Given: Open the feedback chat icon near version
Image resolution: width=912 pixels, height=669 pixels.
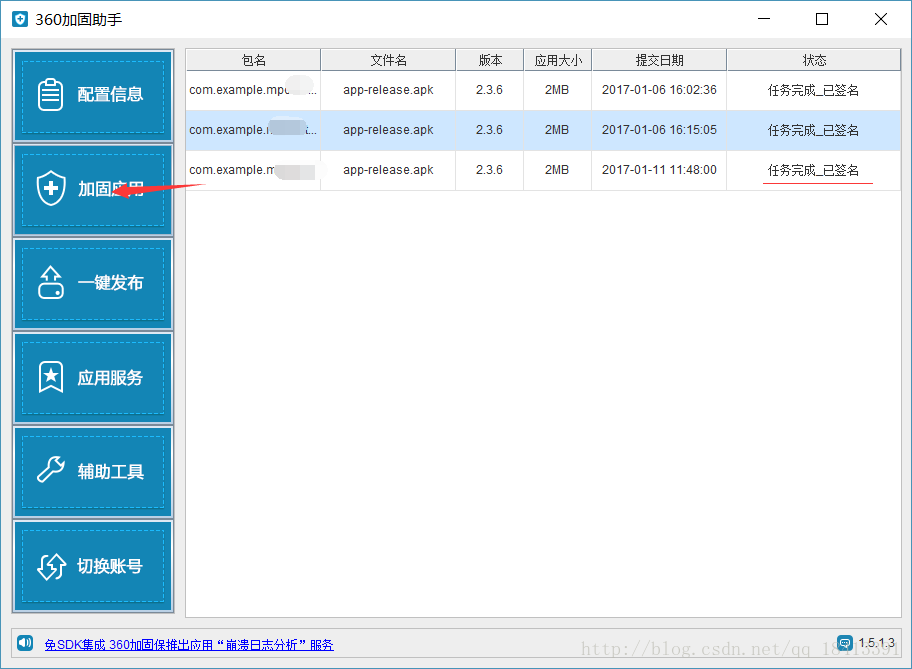Looking at the screenshot, I should (x=845, y=643).
